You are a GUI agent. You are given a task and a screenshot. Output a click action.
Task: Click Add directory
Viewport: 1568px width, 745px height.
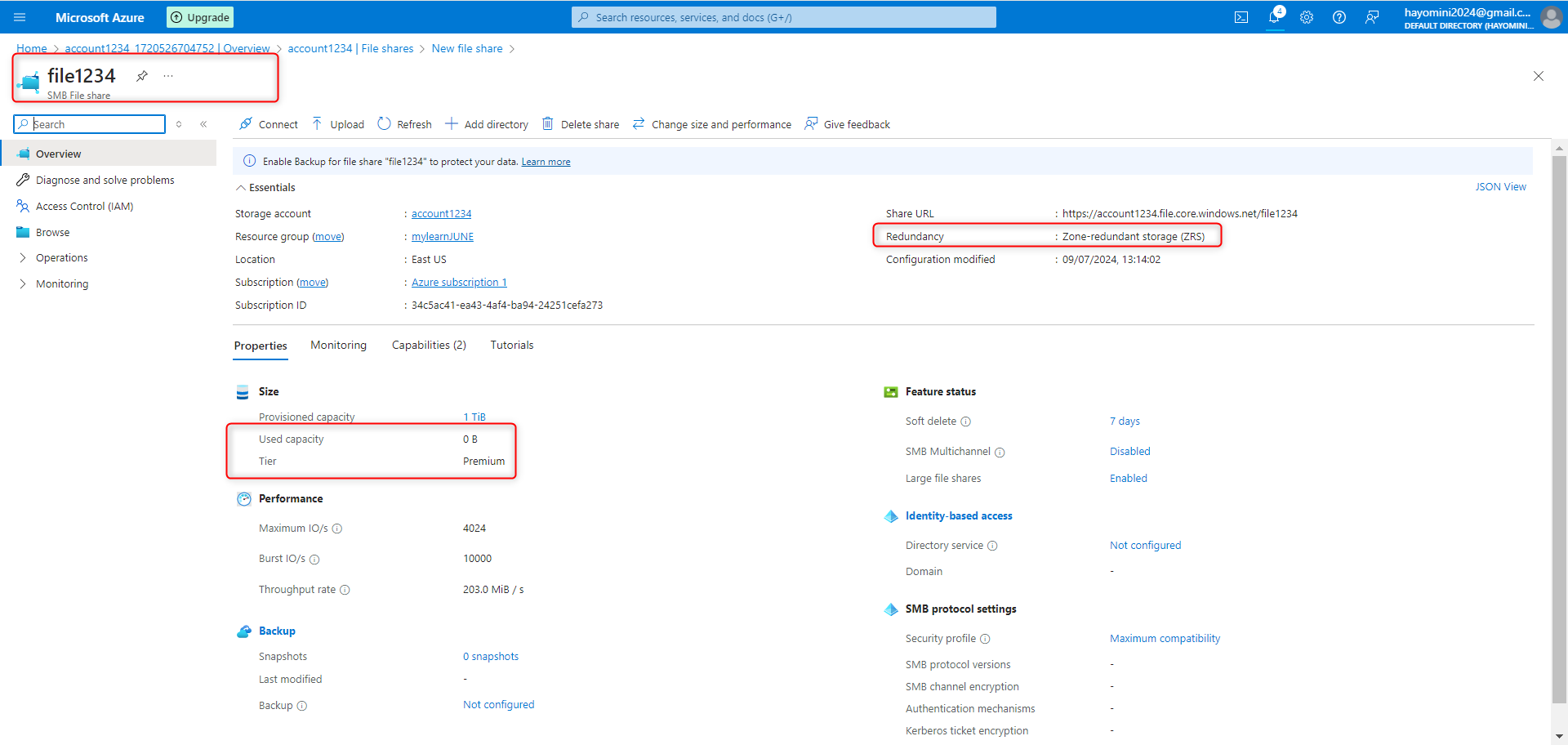[487, 124]
